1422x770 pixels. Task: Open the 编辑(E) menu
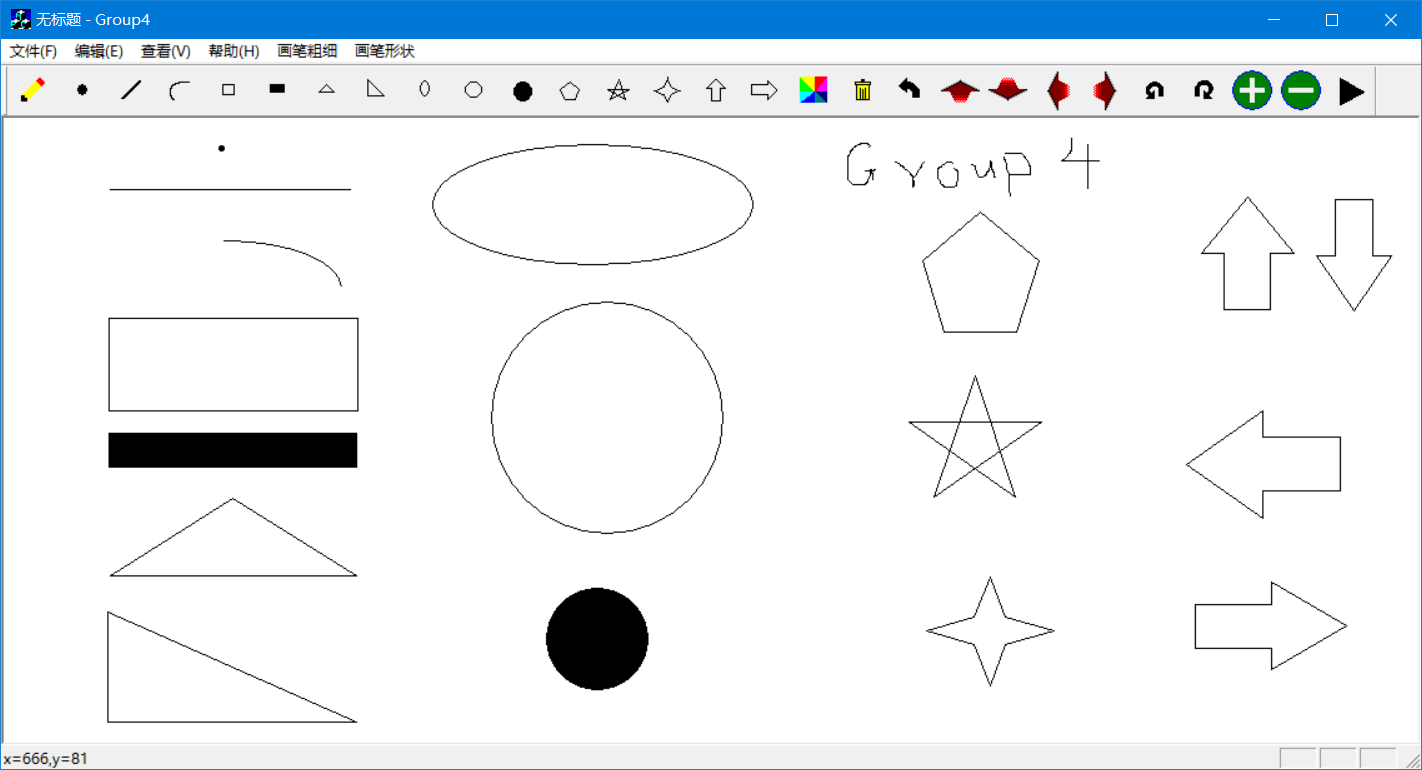coord(99,51)
